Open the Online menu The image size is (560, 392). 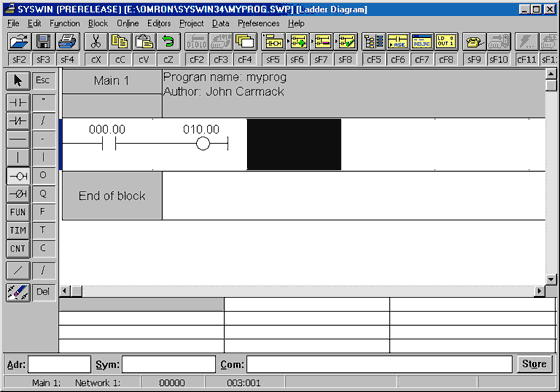coord(128,24)
